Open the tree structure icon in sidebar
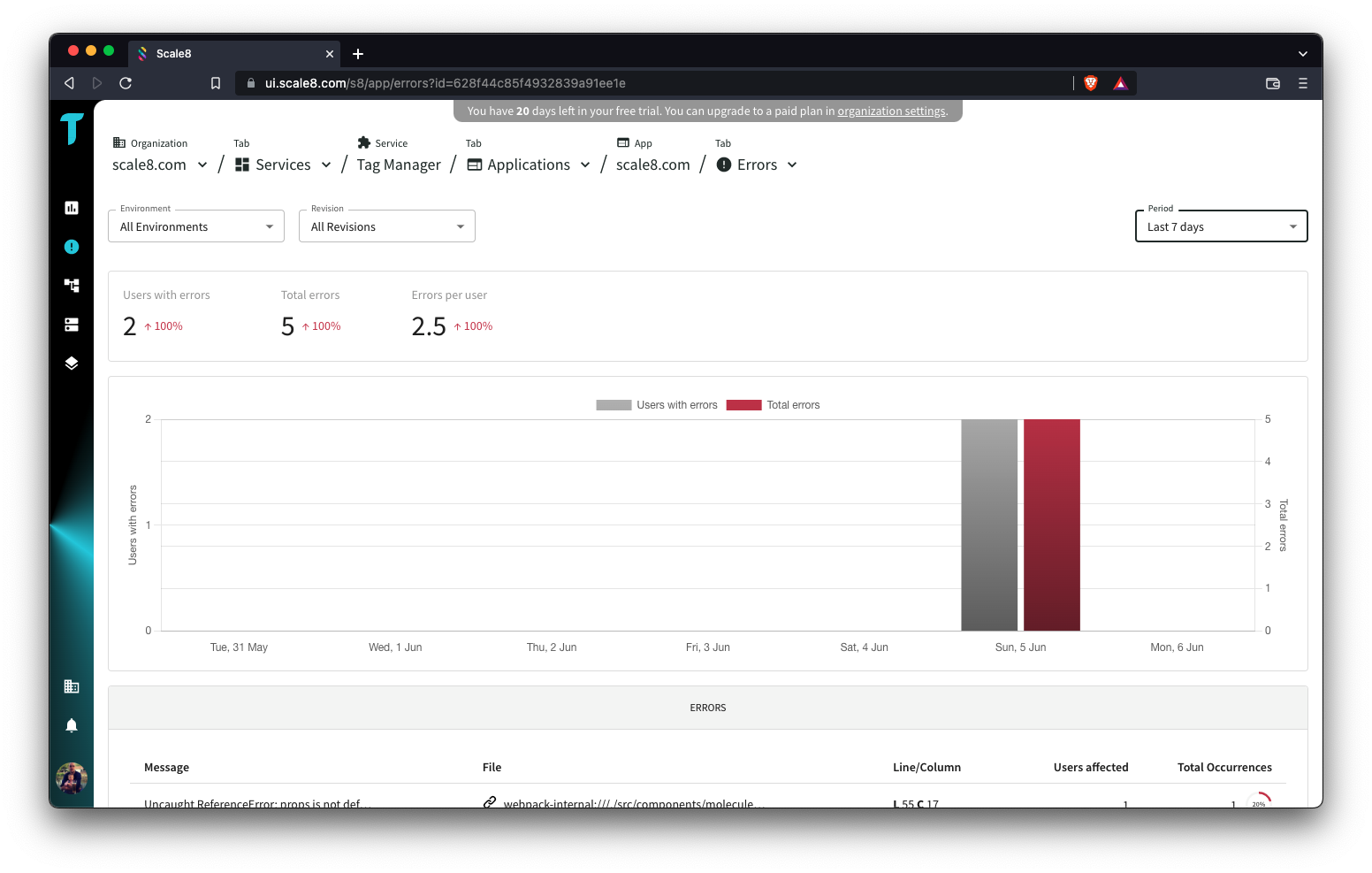The height and width of the screenshot is (873, 1372). (72, 285)
